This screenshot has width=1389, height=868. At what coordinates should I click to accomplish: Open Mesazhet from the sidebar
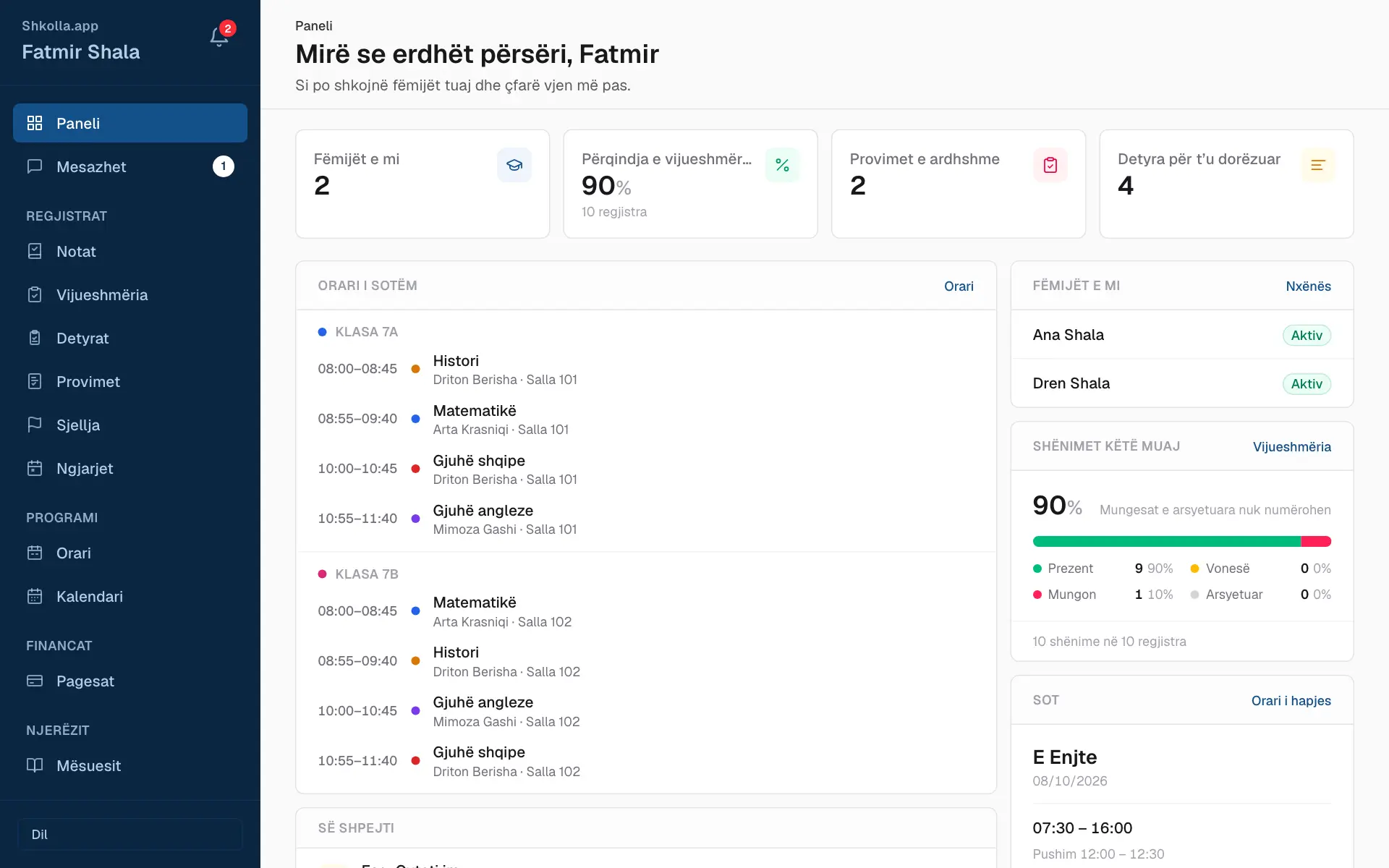point(130,166)
